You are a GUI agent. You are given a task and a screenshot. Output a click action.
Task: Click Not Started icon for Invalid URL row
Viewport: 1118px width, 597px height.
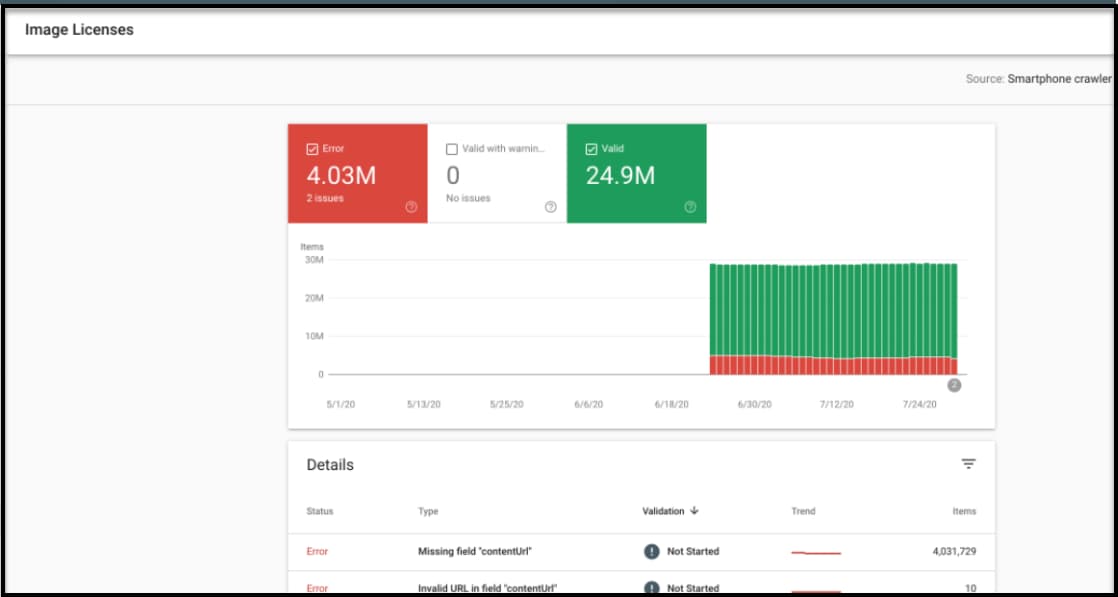pos(652,588)
